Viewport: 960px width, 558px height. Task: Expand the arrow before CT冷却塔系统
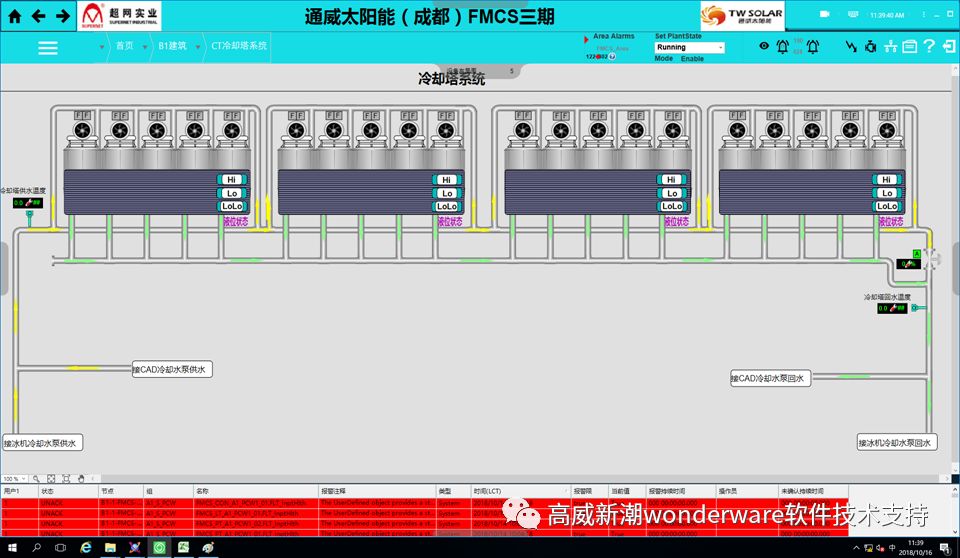198,47
